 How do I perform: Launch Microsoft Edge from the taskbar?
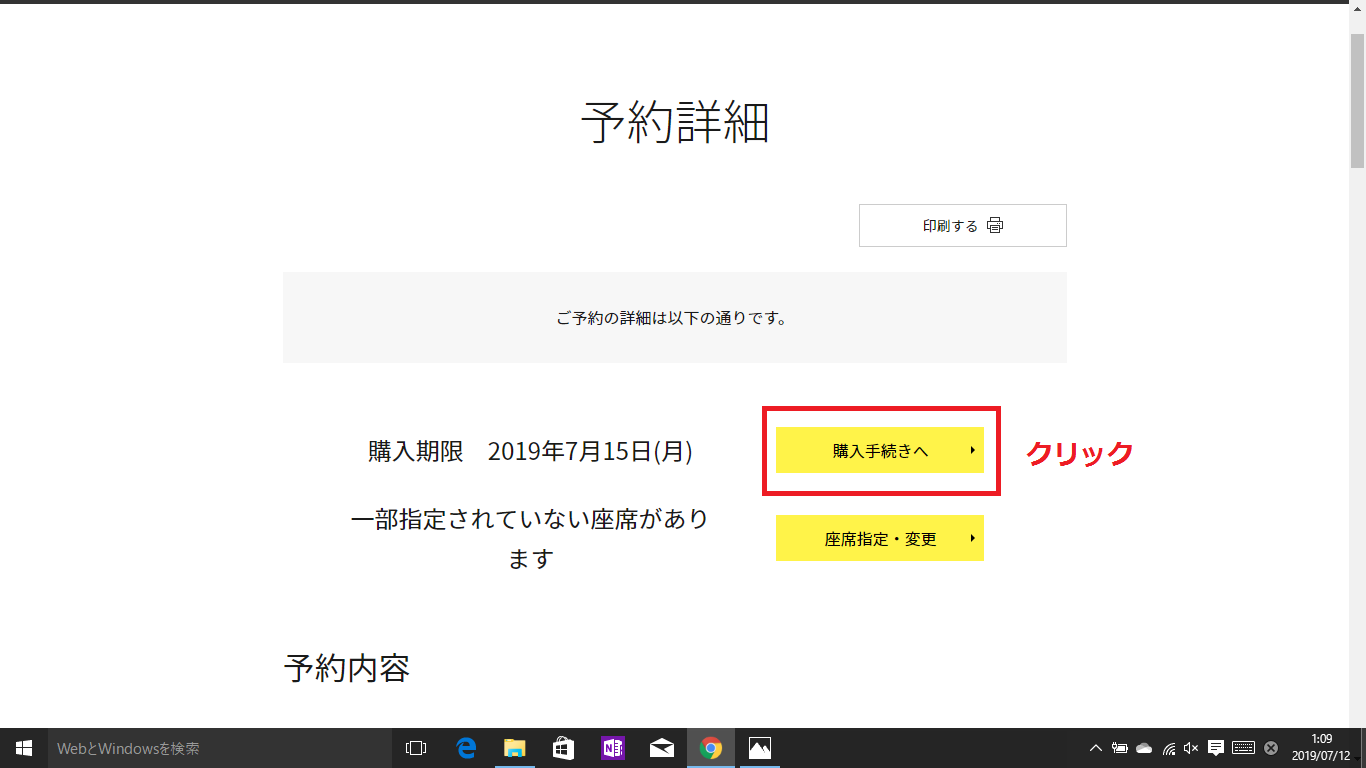(x=465, y=748)
